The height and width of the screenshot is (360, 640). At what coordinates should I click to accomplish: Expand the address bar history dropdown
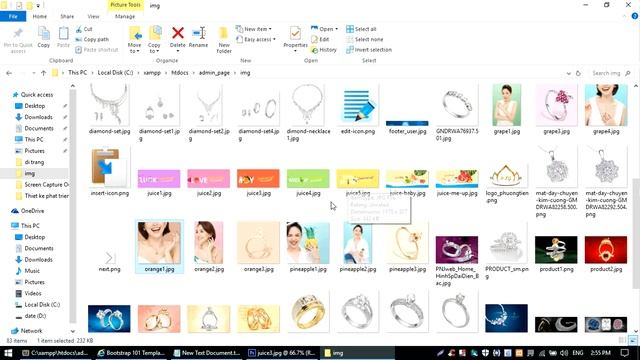pyautogui.click(x=569, y=73)
